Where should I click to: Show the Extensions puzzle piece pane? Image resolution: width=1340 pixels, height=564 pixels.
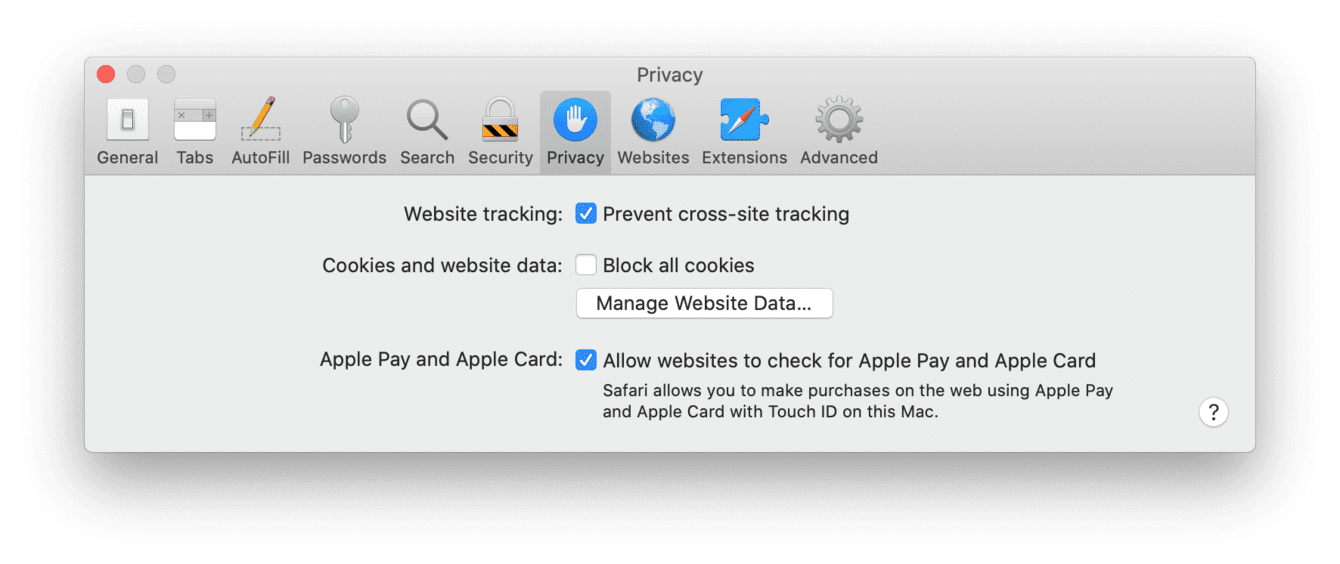pyautogui.click(x=744, y=132)
